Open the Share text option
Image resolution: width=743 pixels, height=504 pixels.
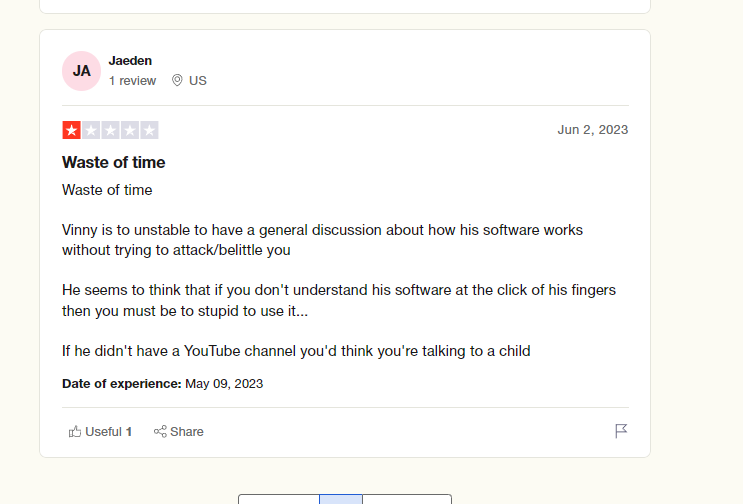point(187,432)
